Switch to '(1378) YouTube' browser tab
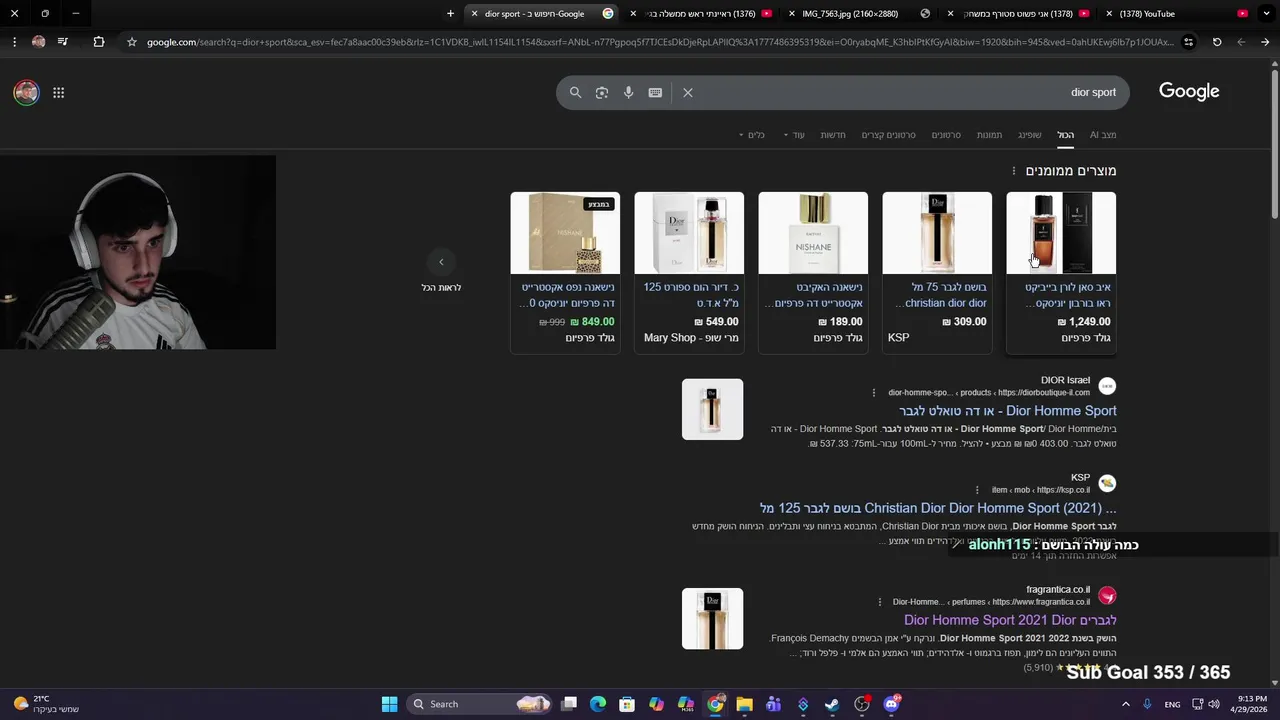 pos(1175,14)
